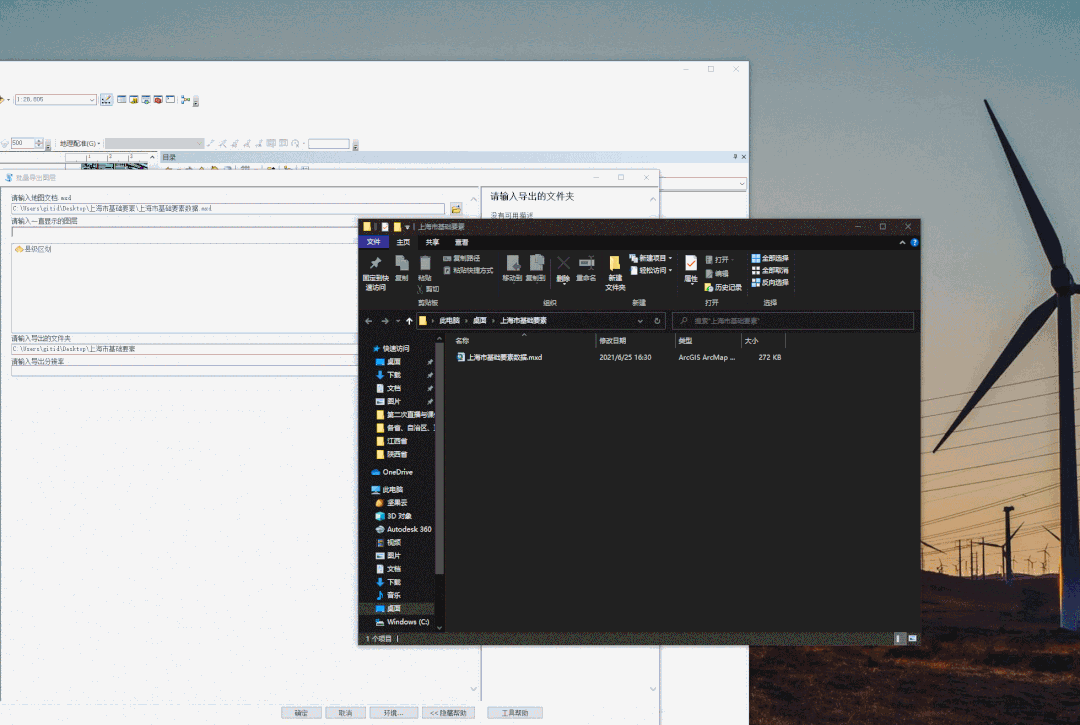Switch to the 共享 ribbon tab

pyautogui.click(x=432, y=242)
